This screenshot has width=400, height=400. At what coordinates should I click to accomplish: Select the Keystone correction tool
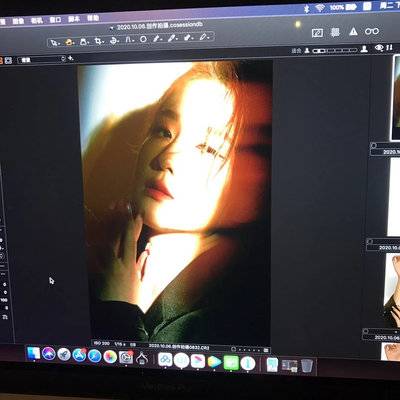(x=129, y=40)
